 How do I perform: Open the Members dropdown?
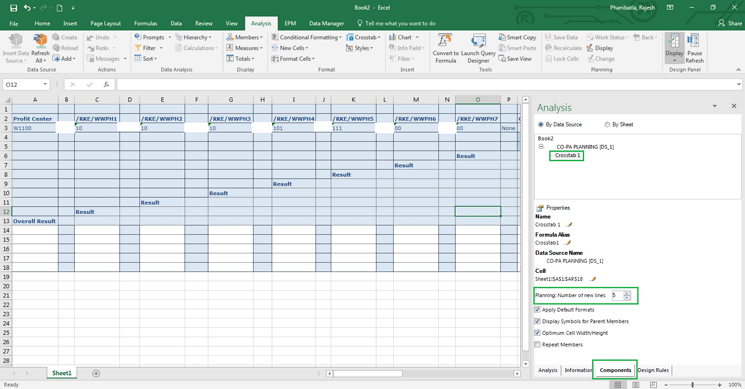pyautogui.click(x=244, y=37)
